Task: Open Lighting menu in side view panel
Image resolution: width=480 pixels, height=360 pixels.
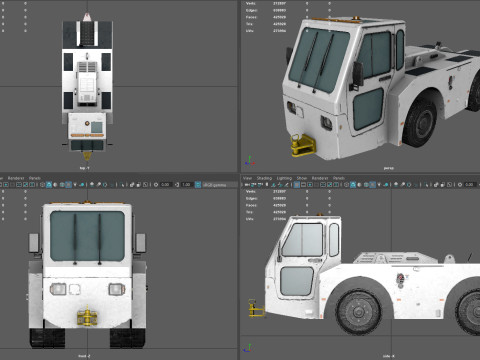Action: tap(284, 178)
